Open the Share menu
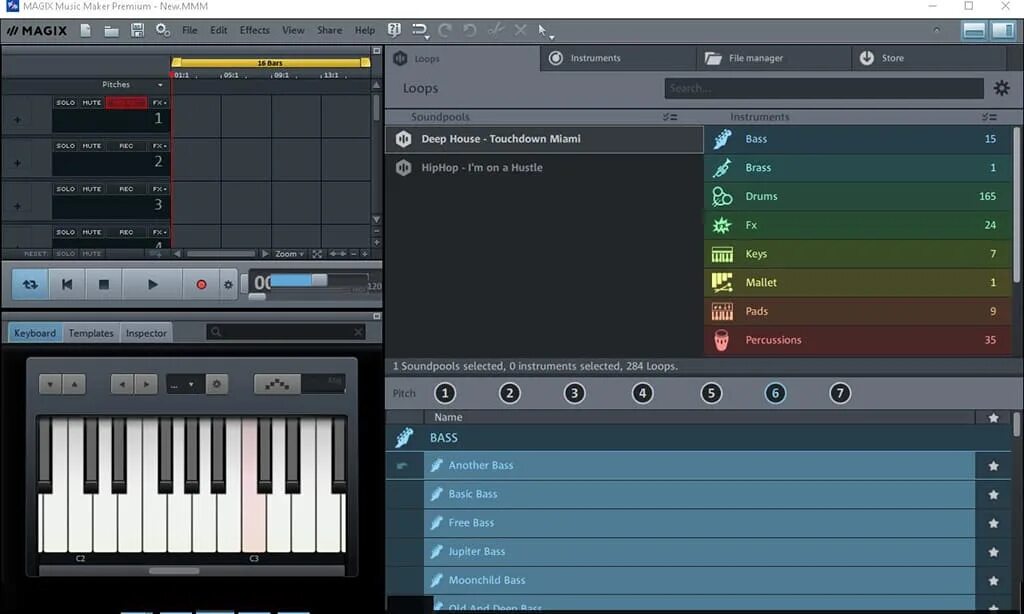The width and height of the screenshot is (1024, 614). click(x=329, y=30)
